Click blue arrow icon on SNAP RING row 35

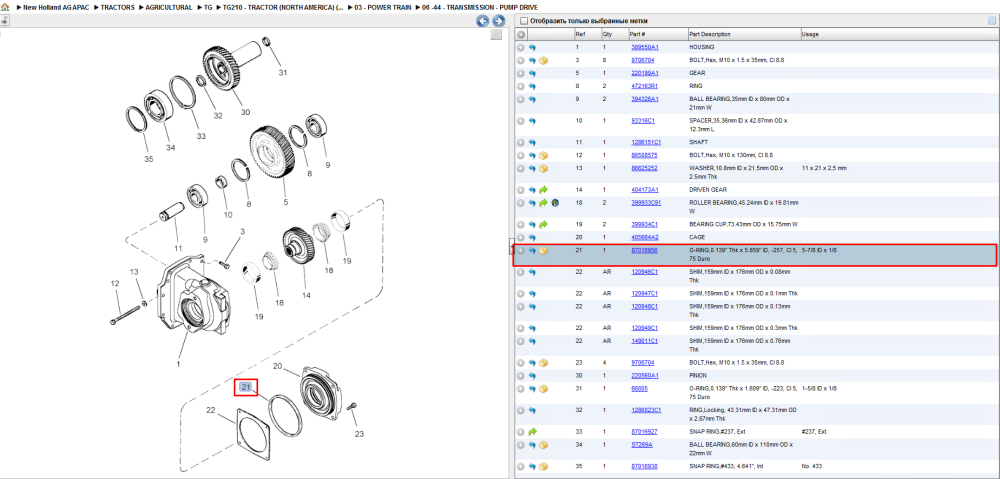[532, 466]
